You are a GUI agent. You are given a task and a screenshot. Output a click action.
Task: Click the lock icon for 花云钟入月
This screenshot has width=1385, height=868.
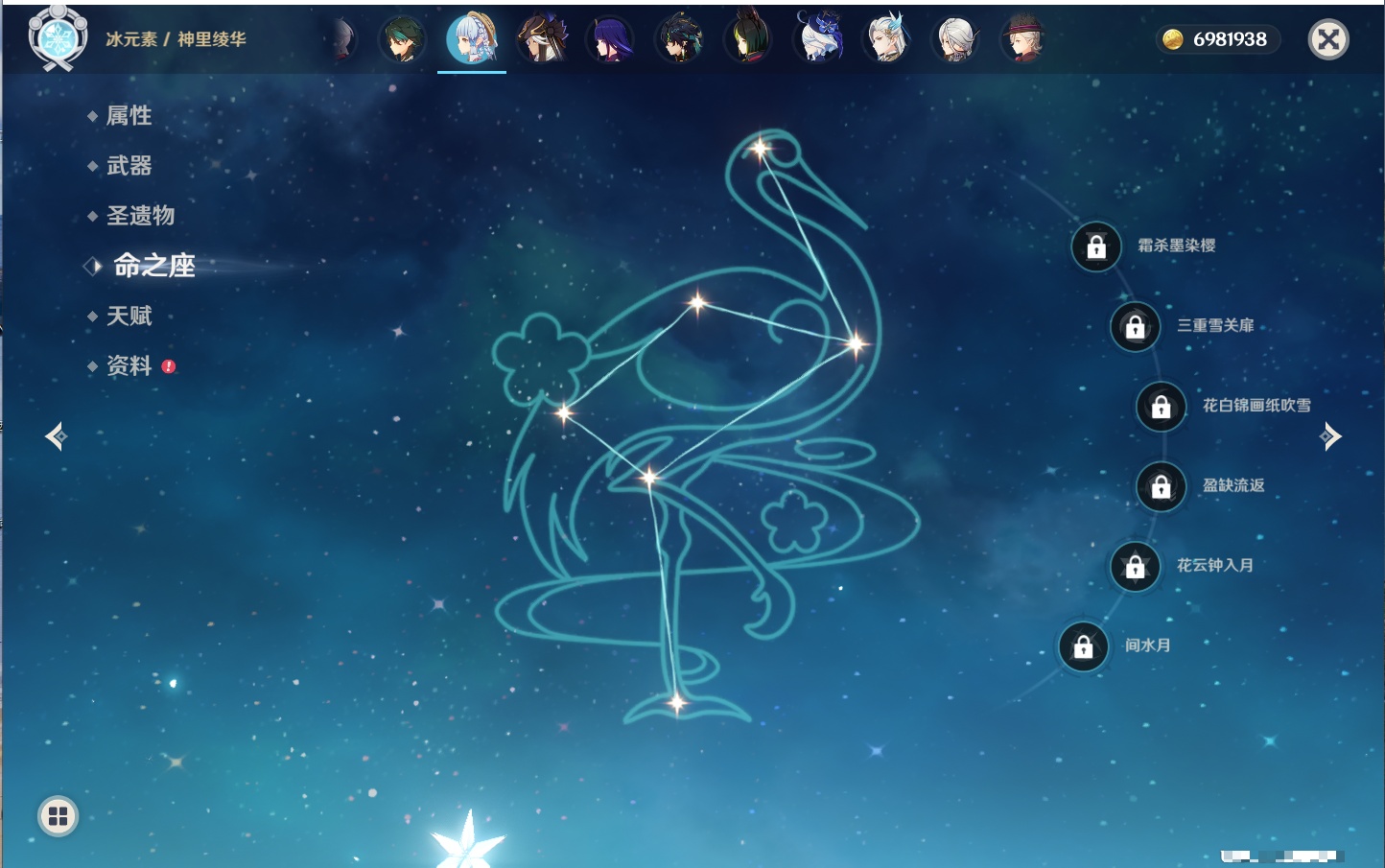coord(1136,567)
